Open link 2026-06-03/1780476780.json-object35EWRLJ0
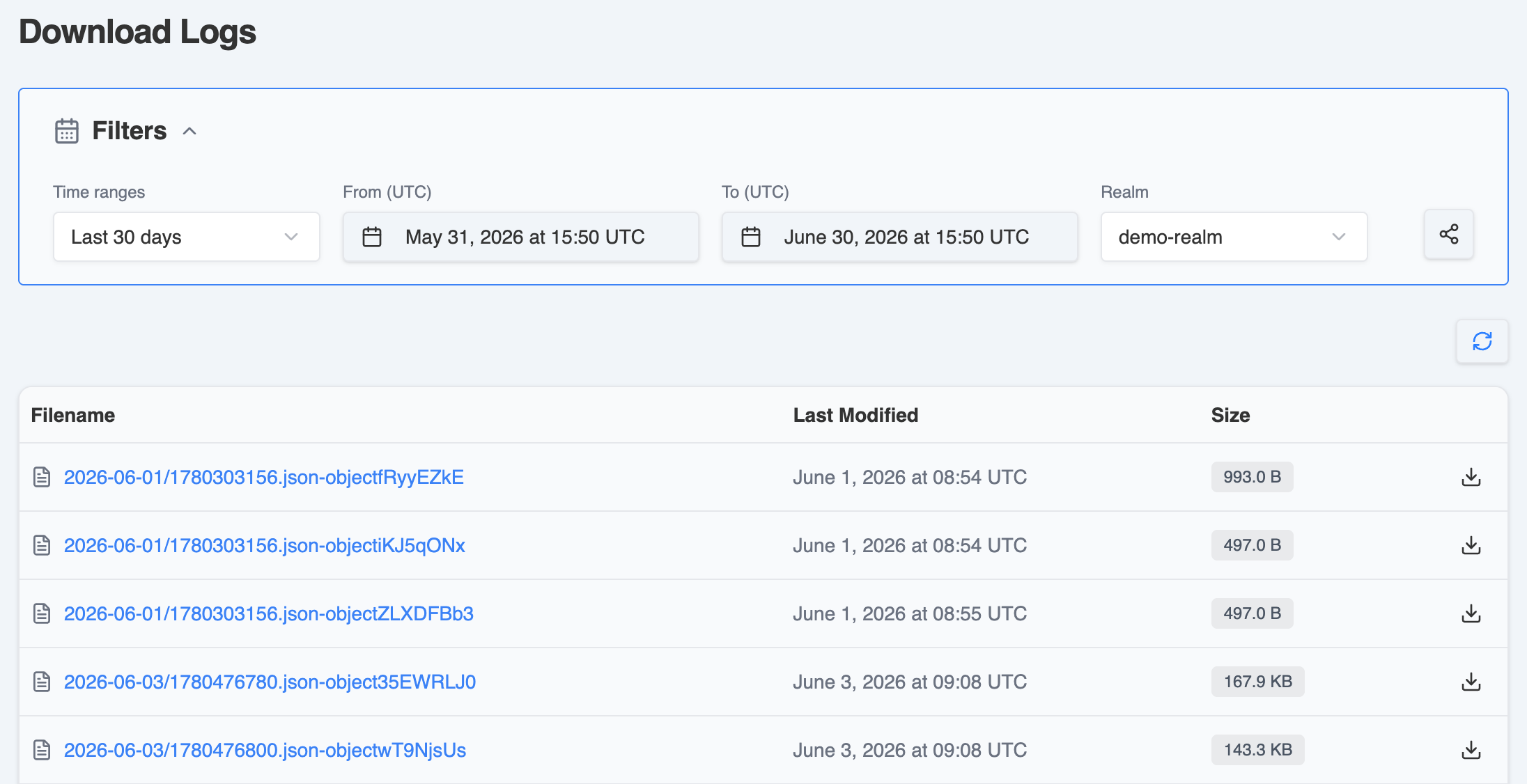Viewport: 1527px width, 784px height. pos(270,682)
